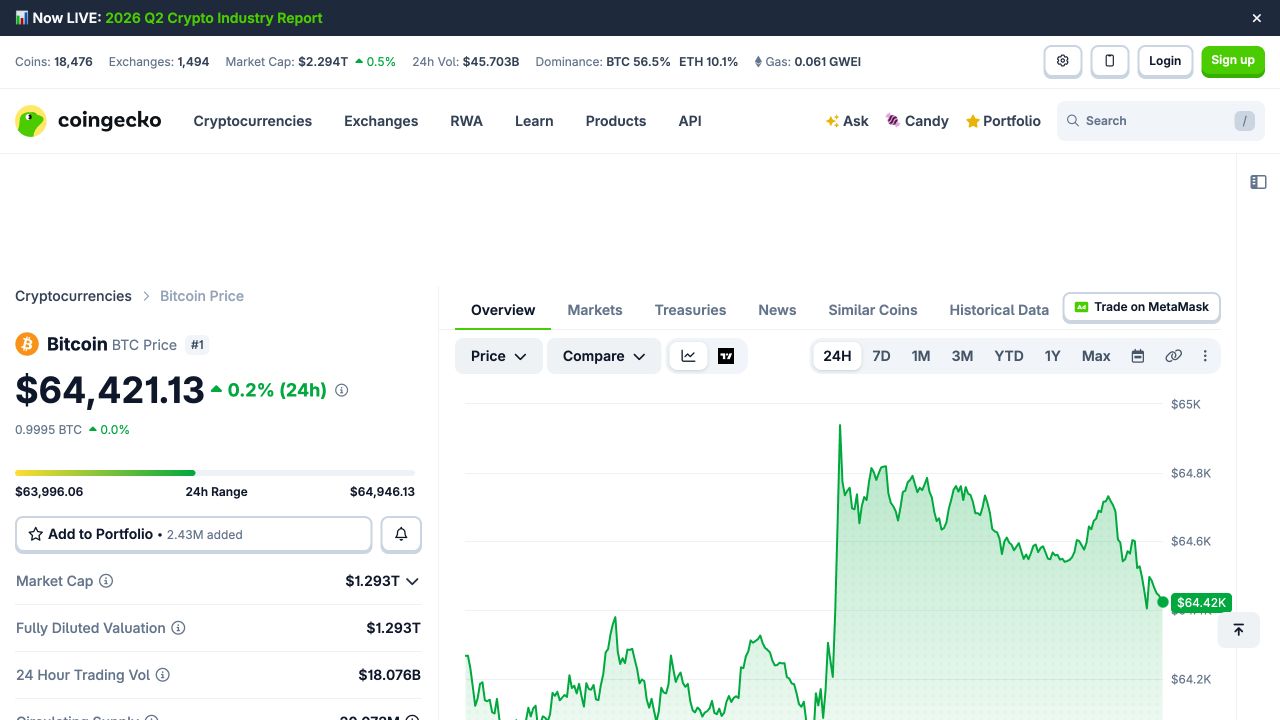The height and width of the screenshot is (720, 1280).
Task: Click Add to Portfolio button
Action: point(194,534)
